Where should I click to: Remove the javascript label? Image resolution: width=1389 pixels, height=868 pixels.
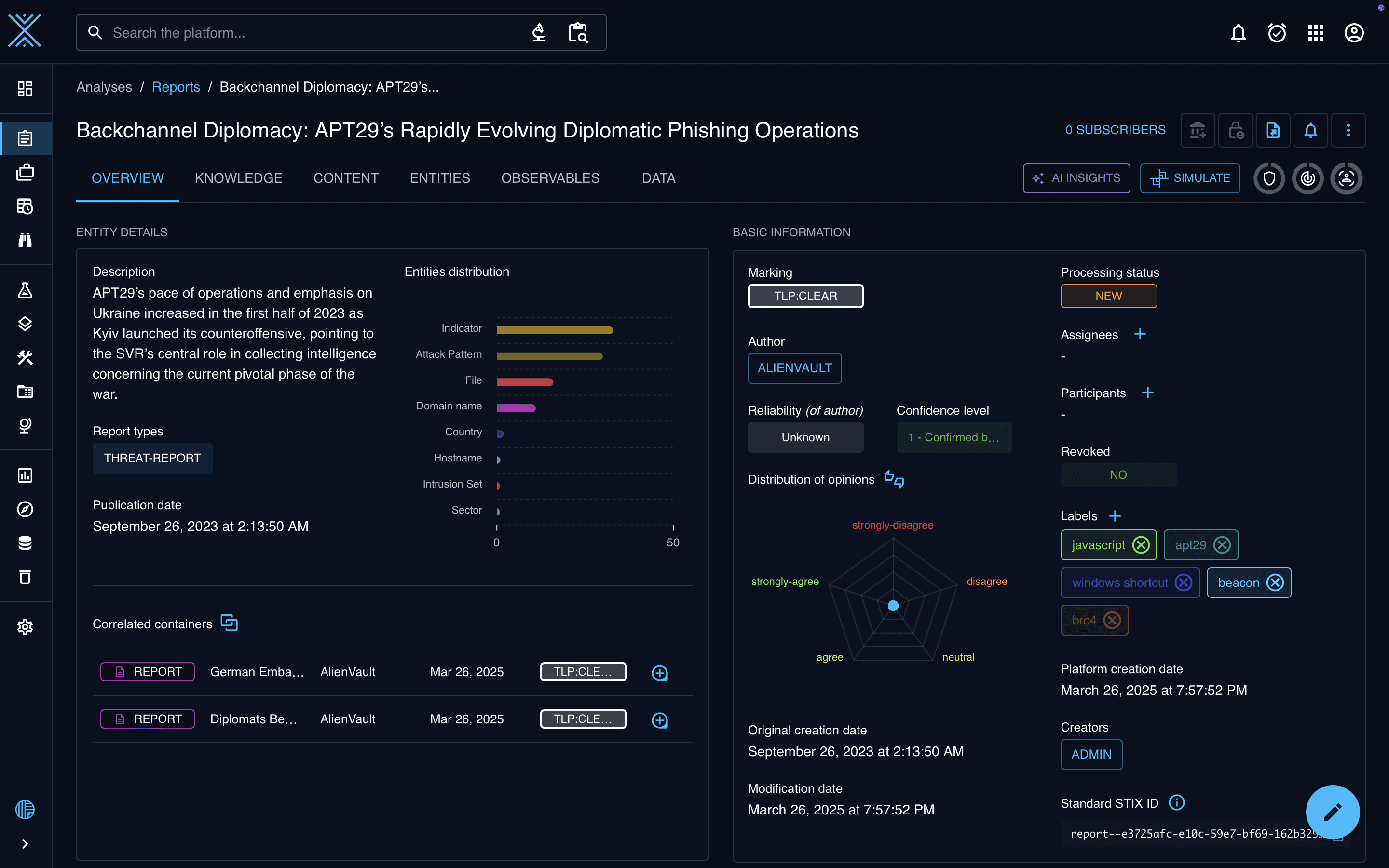coord(1141,545)
